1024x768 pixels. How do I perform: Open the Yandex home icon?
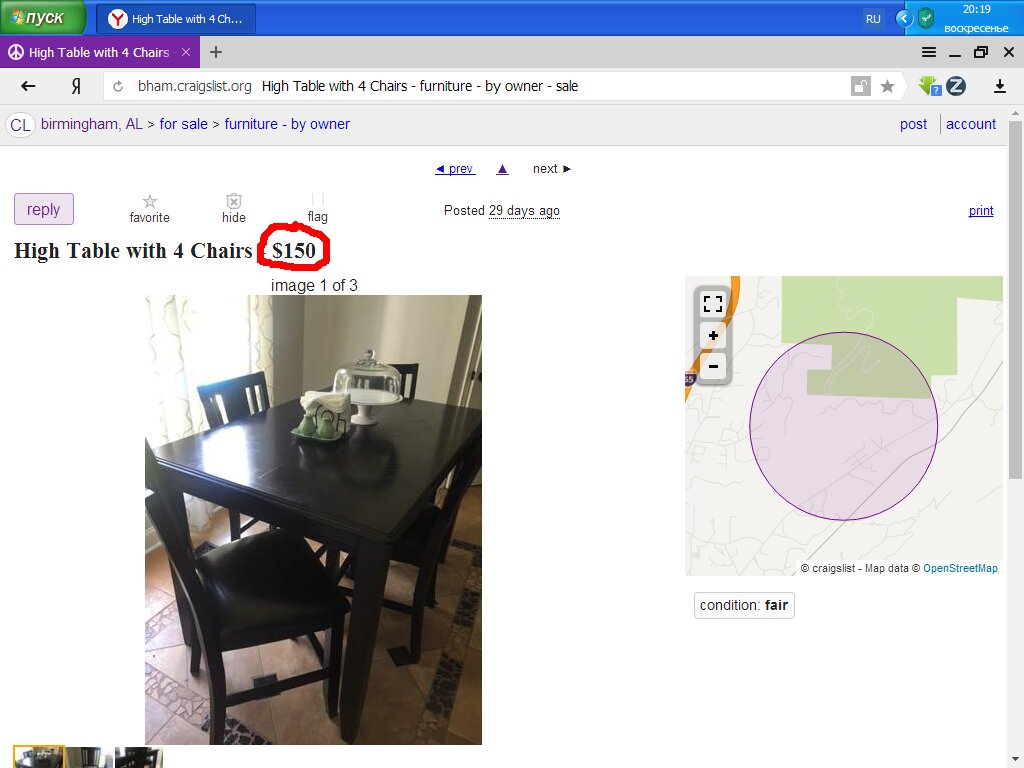coord(76,86)
